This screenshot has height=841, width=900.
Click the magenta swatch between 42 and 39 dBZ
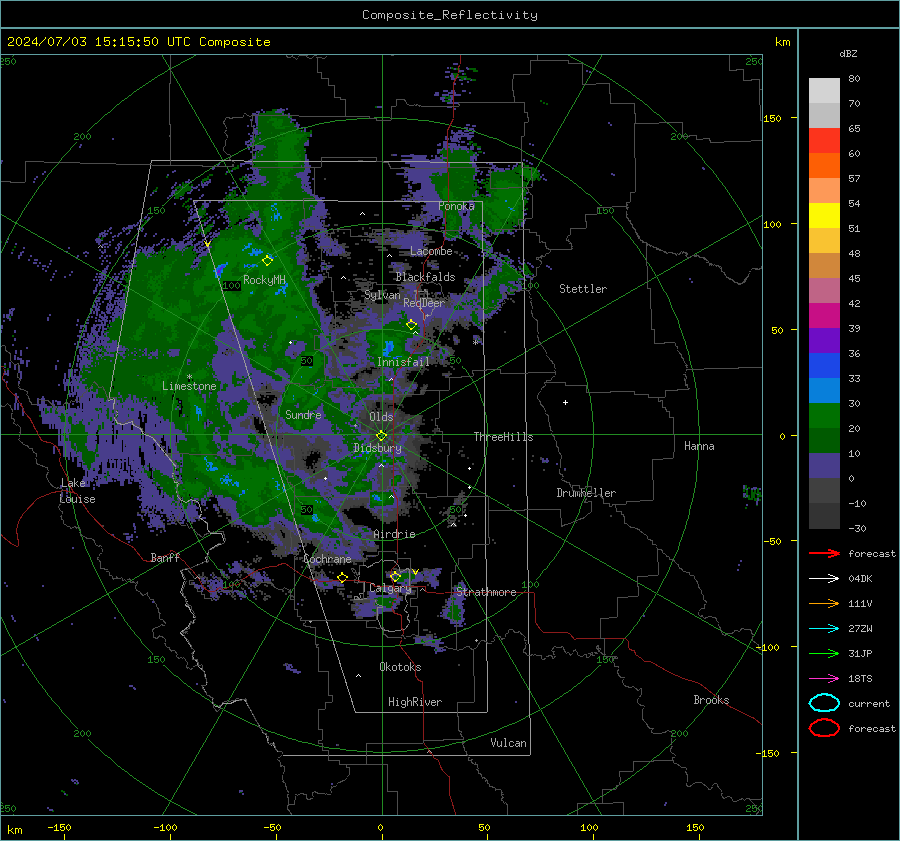(x=824, y=315)
